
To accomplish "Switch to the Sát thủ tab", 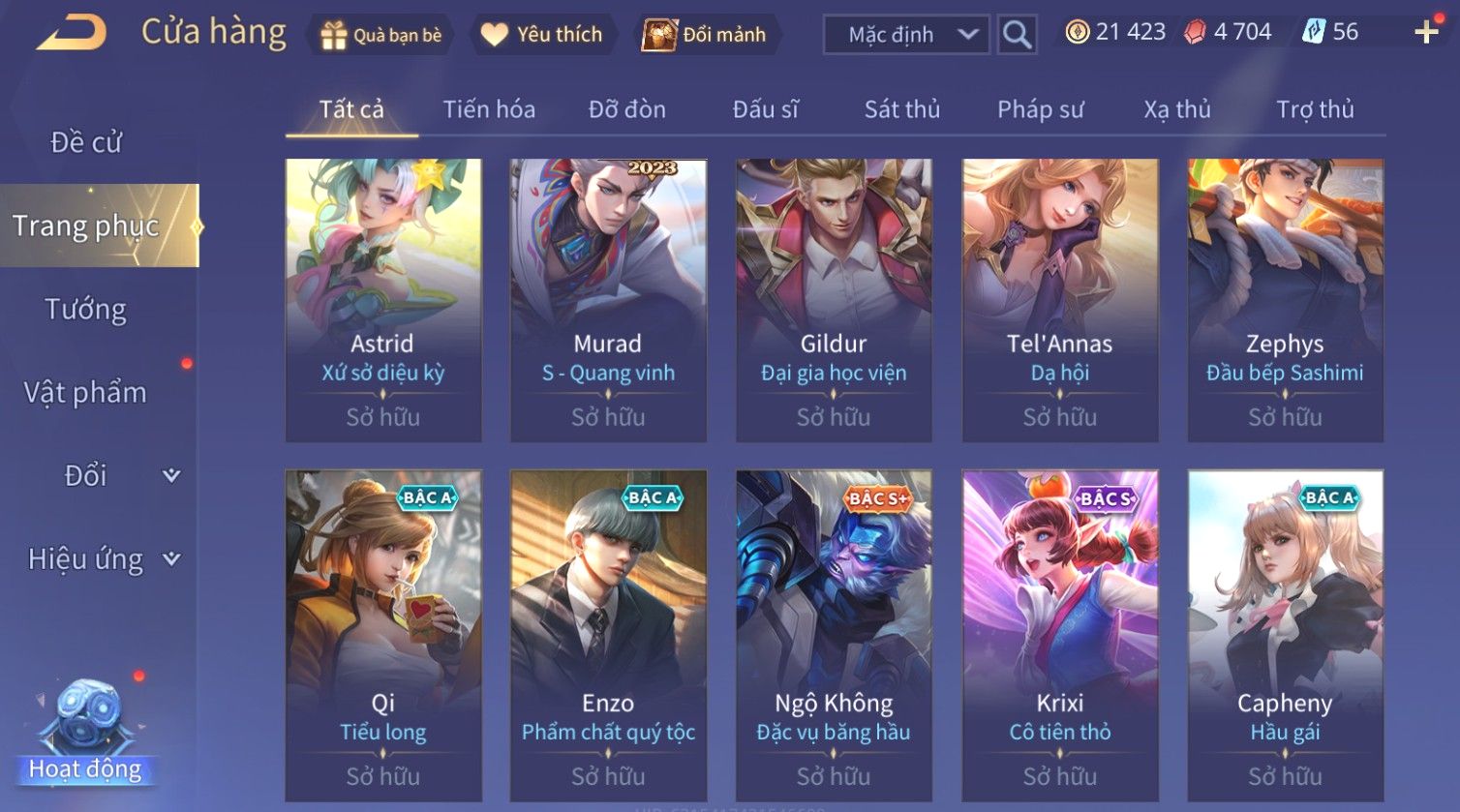I will [901, 109].
